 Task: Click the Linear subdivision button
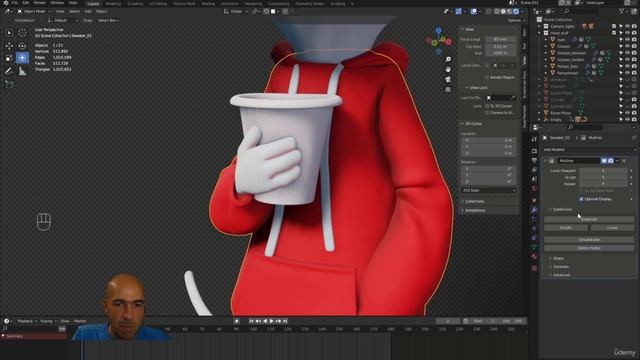(x=612, y=228)
